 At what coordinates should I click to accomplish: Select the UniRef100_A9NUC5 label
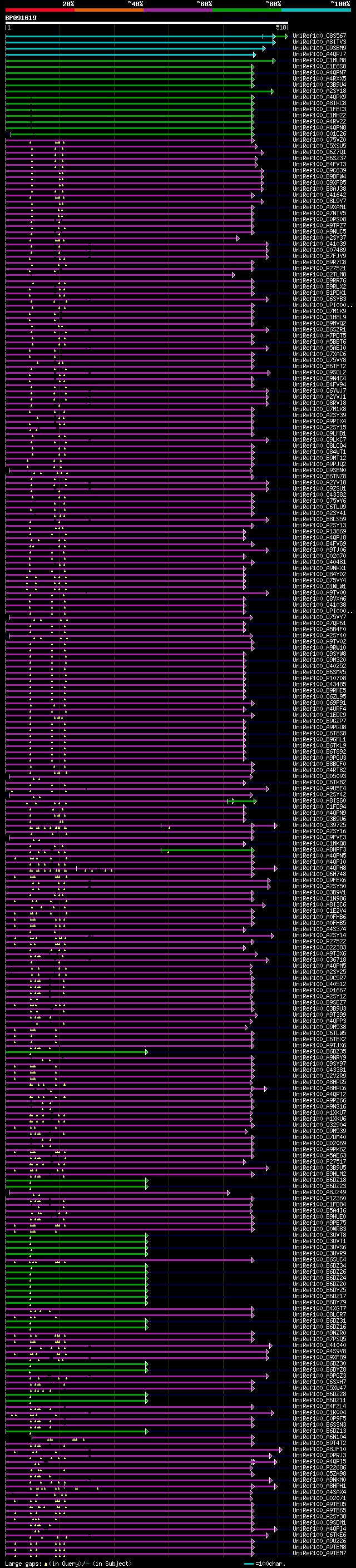pyautogui.click(x=319, y=231)
